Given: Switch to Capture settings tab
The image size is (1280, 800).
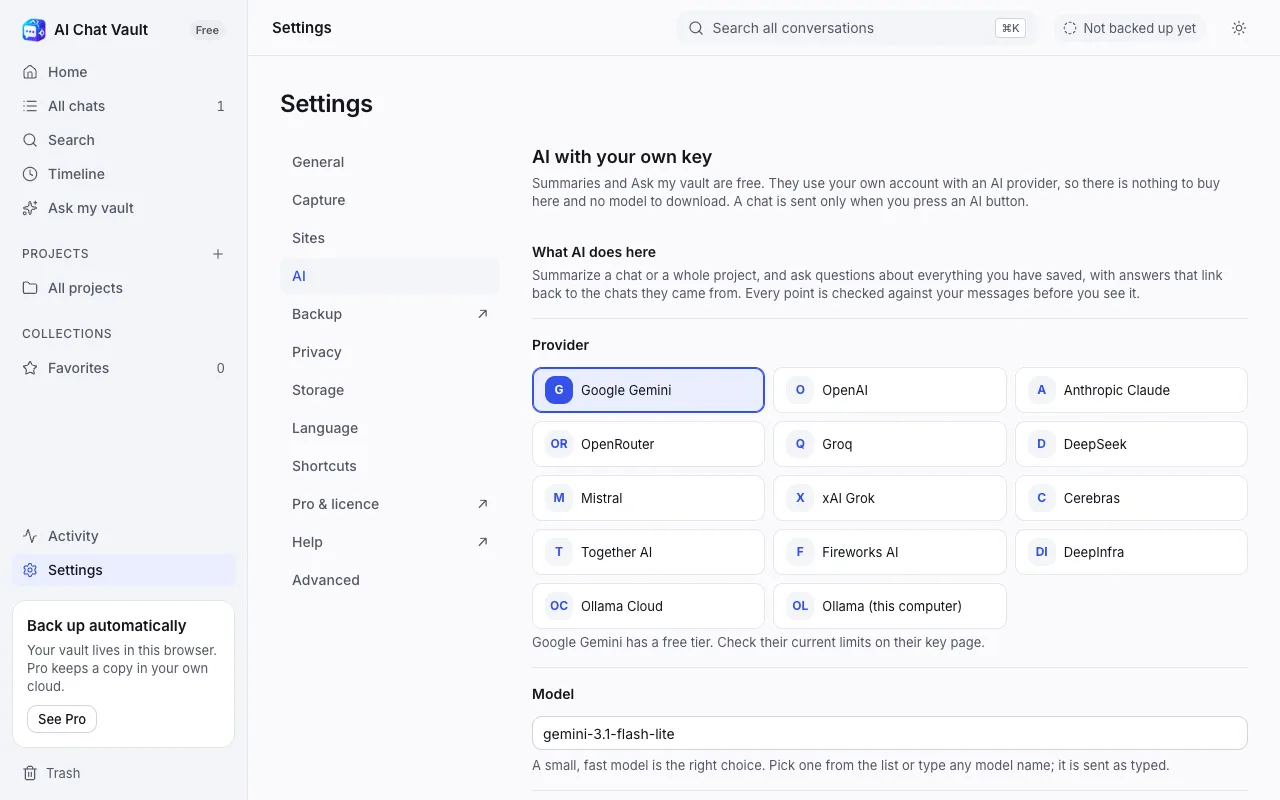Looking at the screenshot, I should click(390, 200).
